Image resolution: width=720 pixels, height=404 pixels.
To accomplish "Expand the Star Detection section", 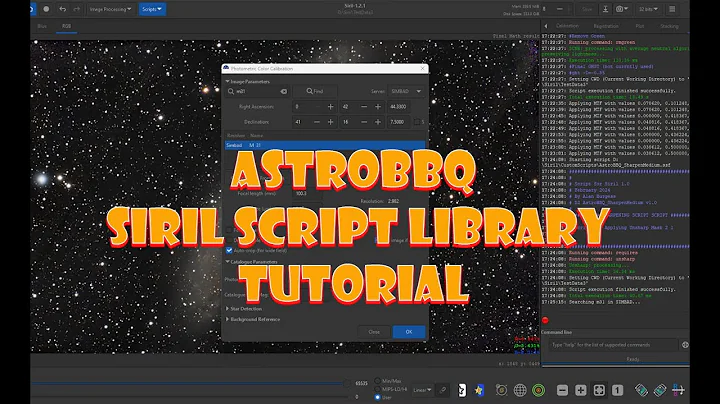I will click(x=243, y=309).
